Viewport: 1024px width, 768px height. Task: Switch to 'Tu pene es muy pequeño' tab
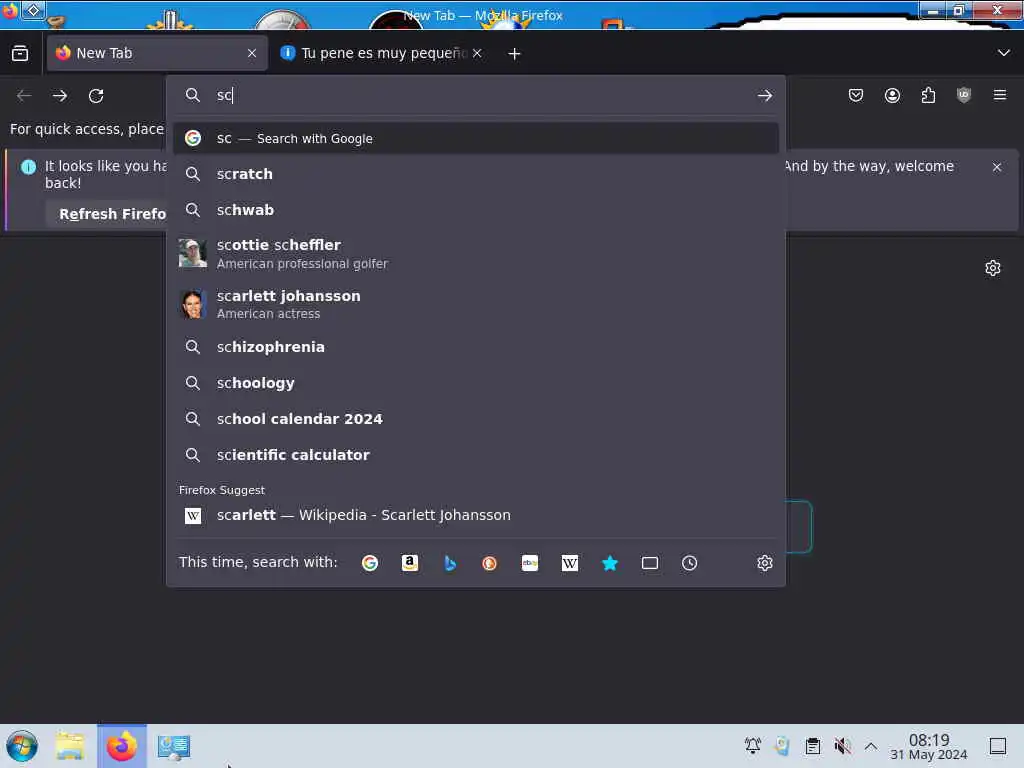coord(383,53)
